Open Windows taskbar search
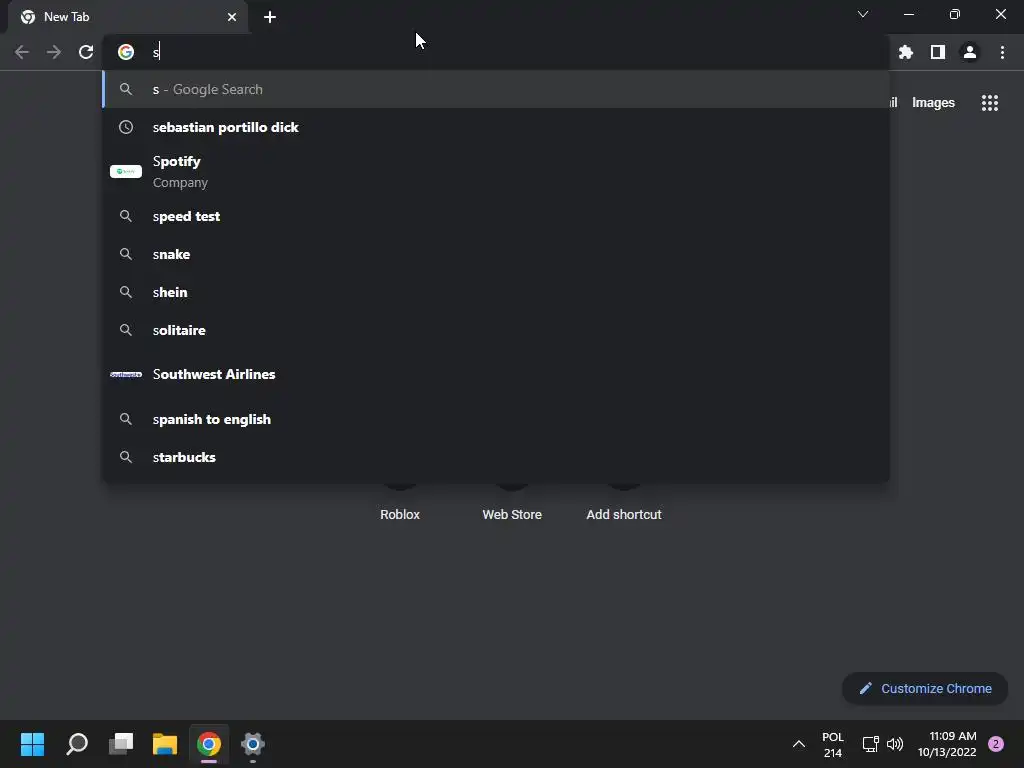Screen dimensions: 1024x768 (77, 744)
